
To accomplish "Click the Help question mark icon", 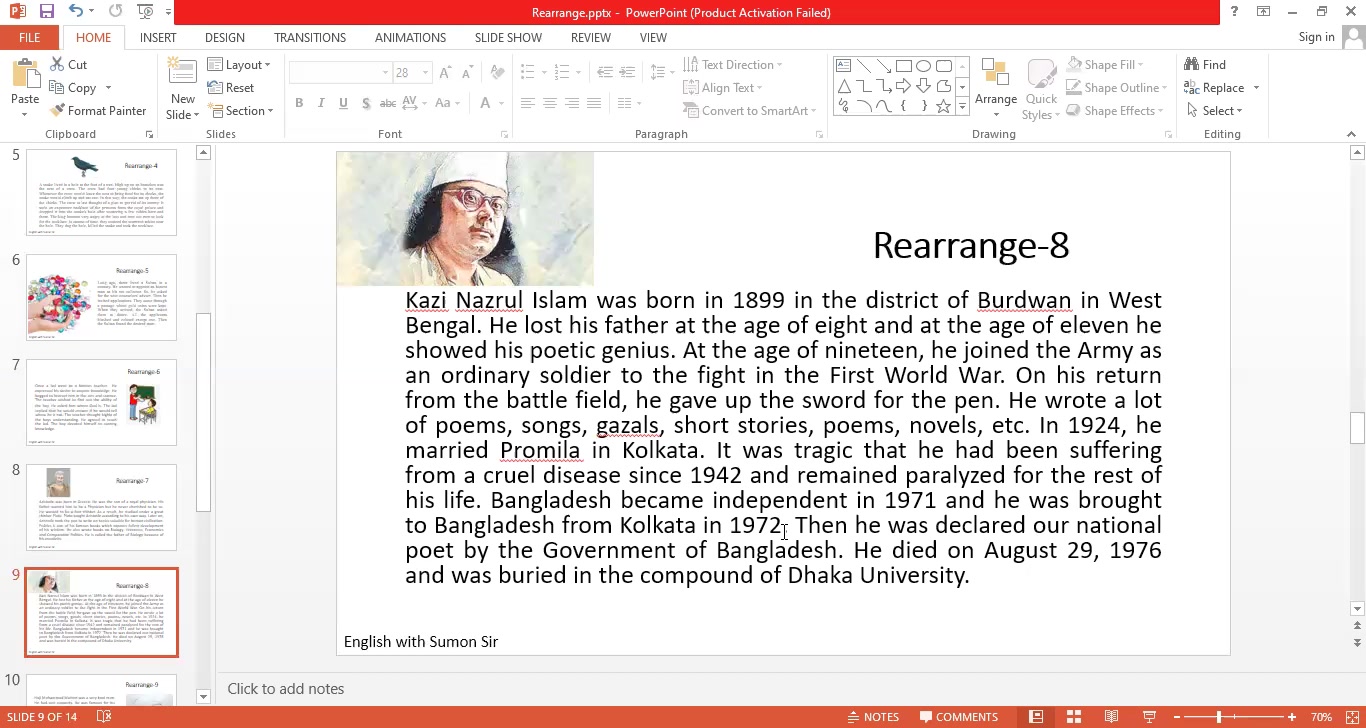I will (1234, 12).
